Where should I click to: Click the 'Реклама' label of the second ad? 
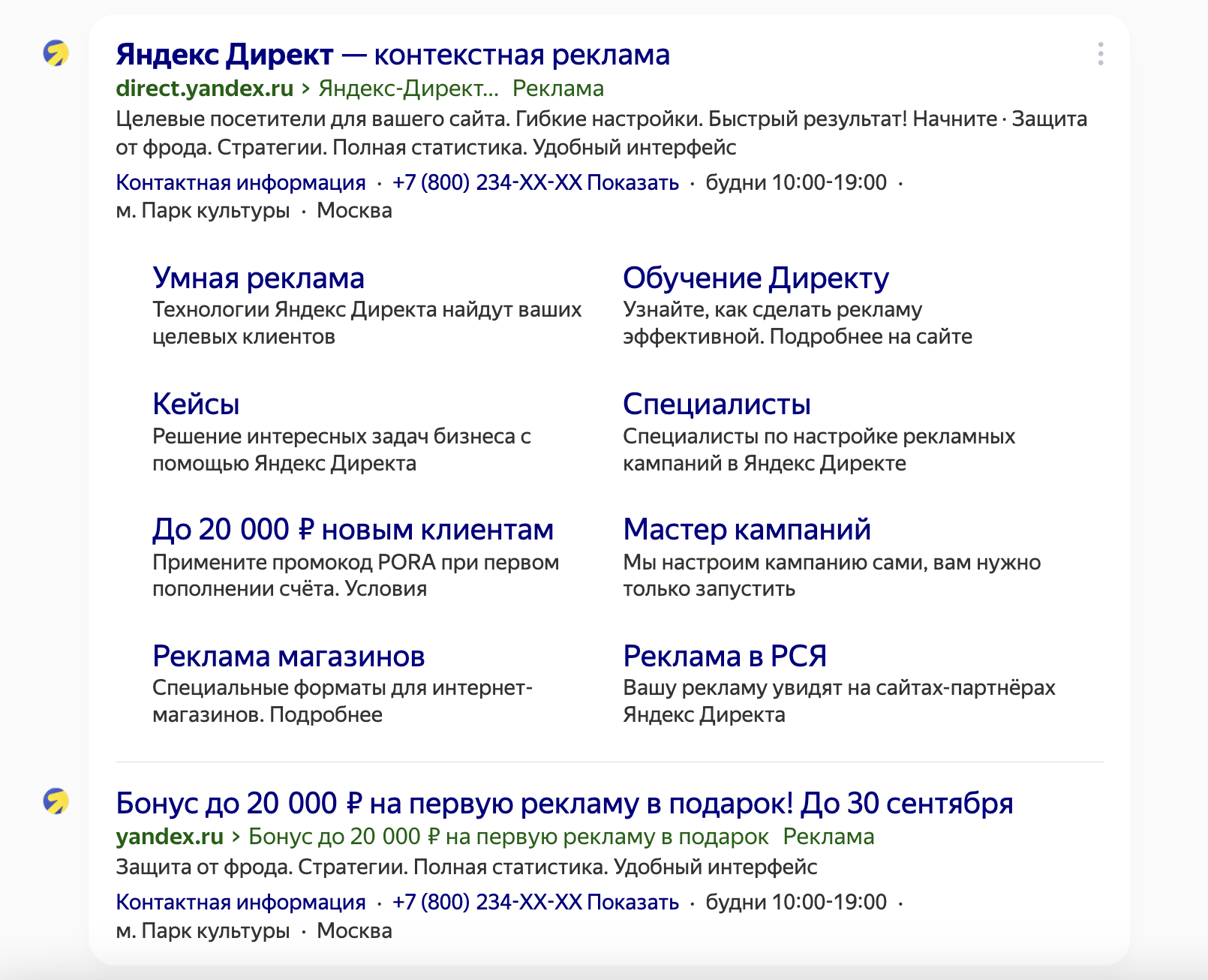click(x=828, y=837)
